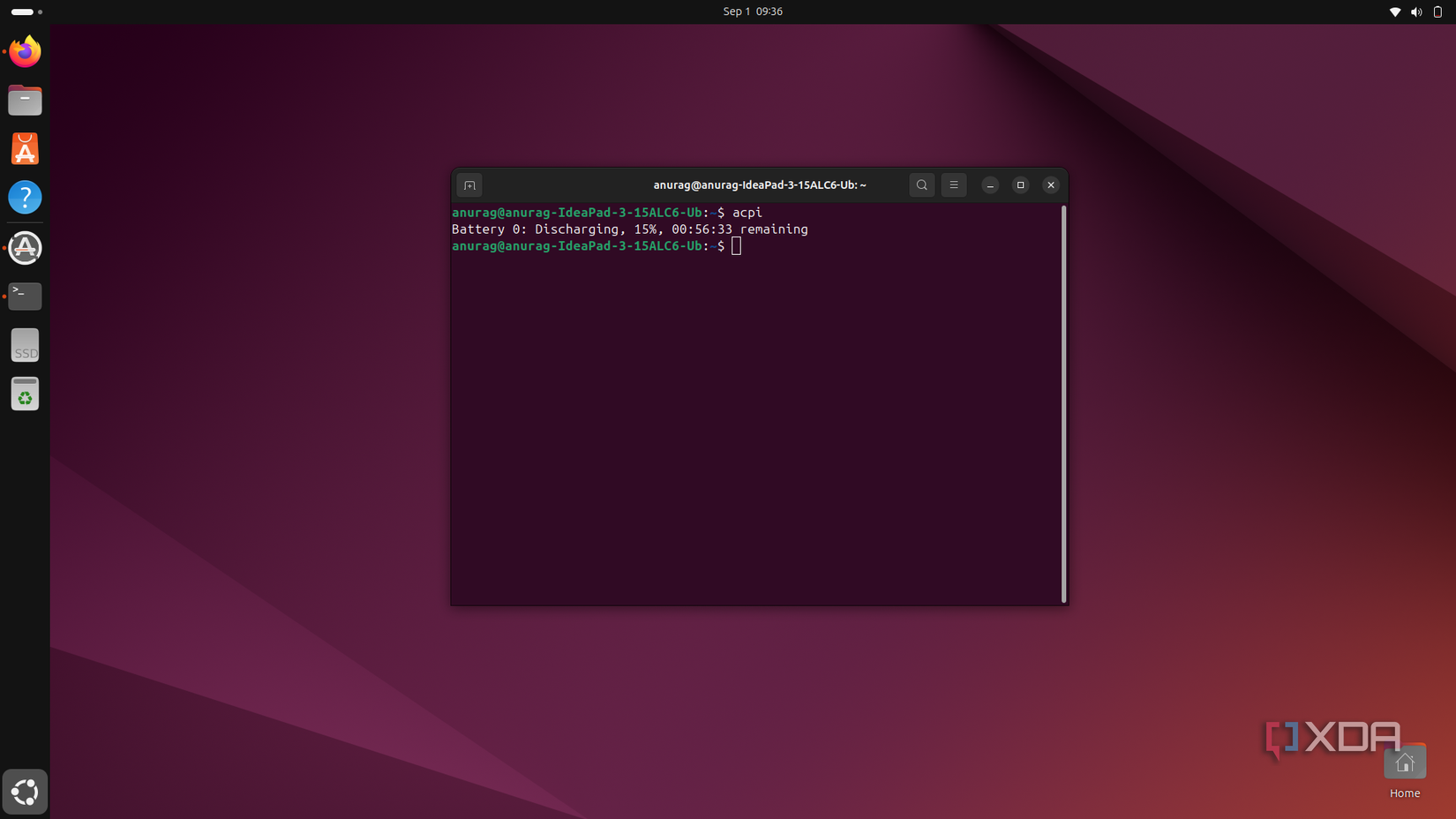Open the Home shortcut on the desktop
The height and width of the screenshot is (819, 1456).
1405,761
